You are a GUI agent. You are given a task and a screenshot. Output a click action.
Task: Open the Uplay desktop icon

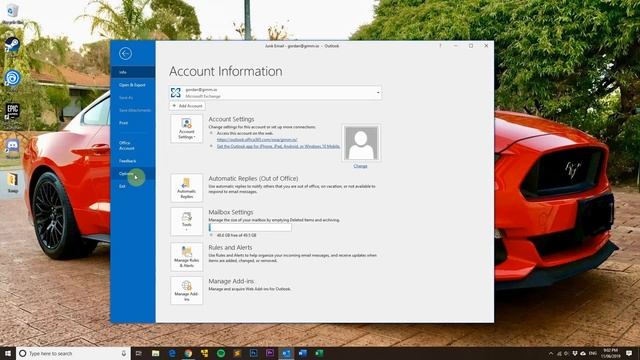point(12,78)
